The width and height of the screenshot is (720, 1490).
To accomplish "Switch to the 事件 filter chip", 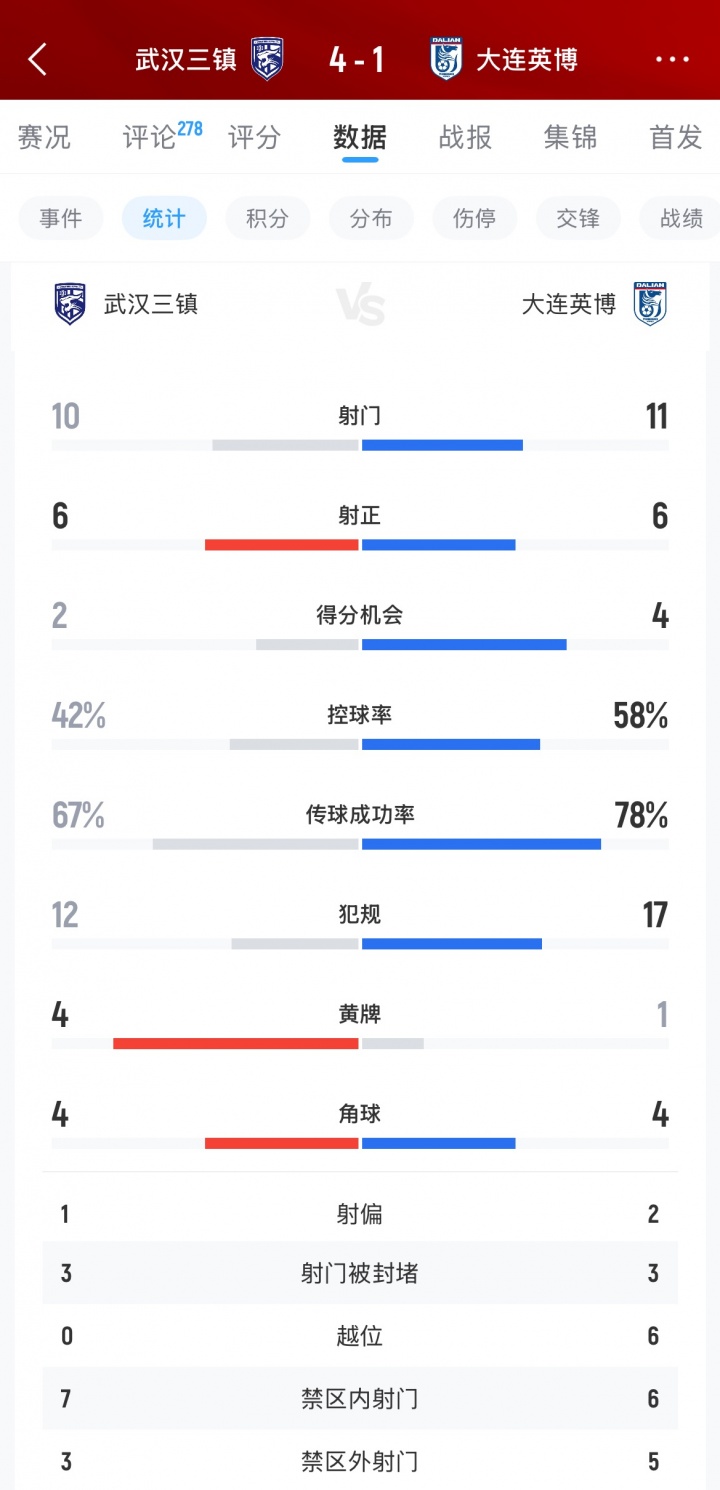I will [60, 218].
